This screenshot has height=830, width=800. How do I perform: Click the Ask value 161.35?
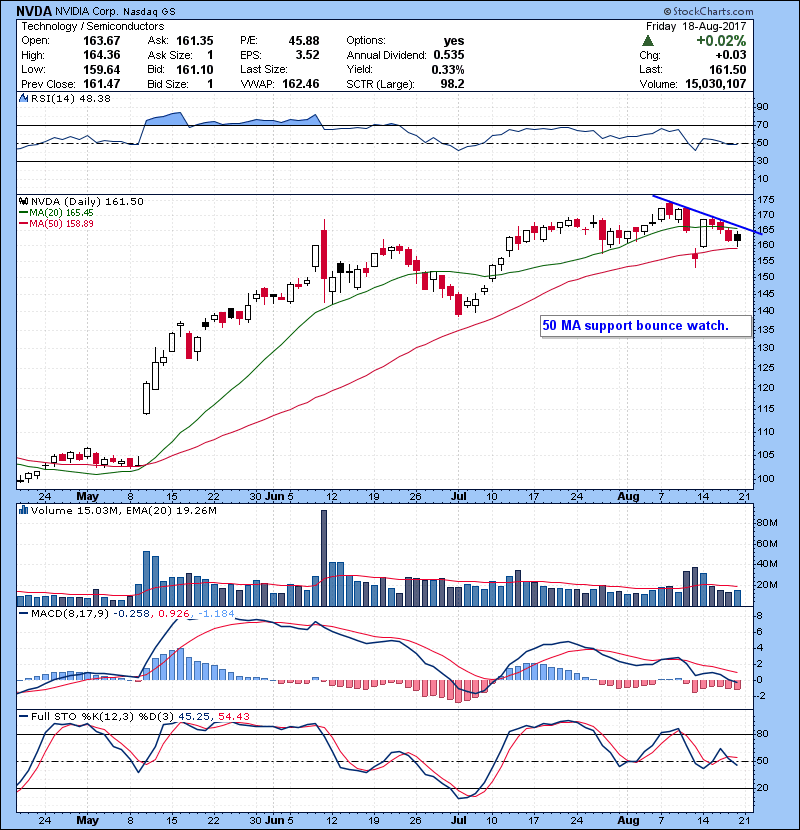click(195, 41)
